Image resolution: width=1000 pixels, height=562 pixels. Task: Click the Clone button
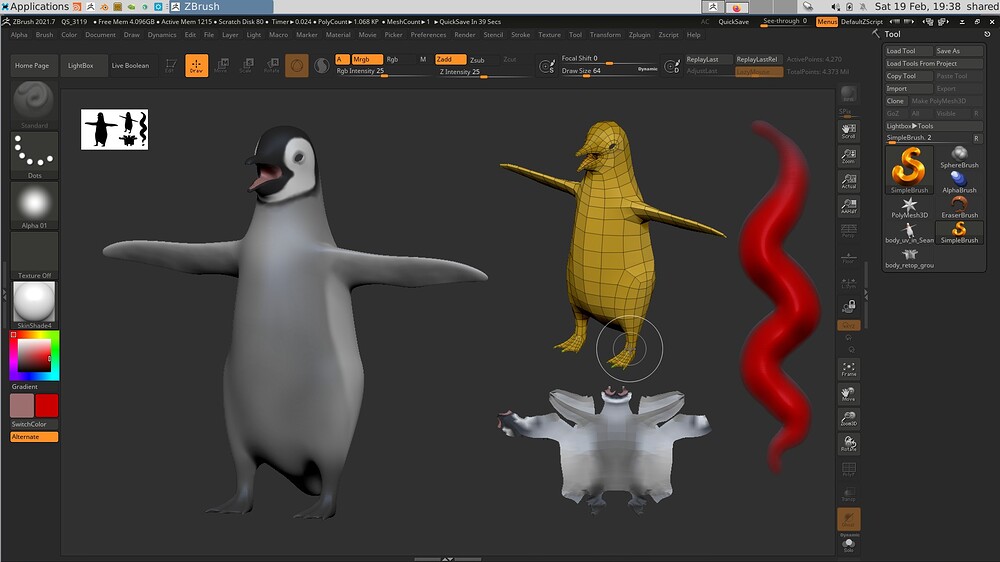895,101
